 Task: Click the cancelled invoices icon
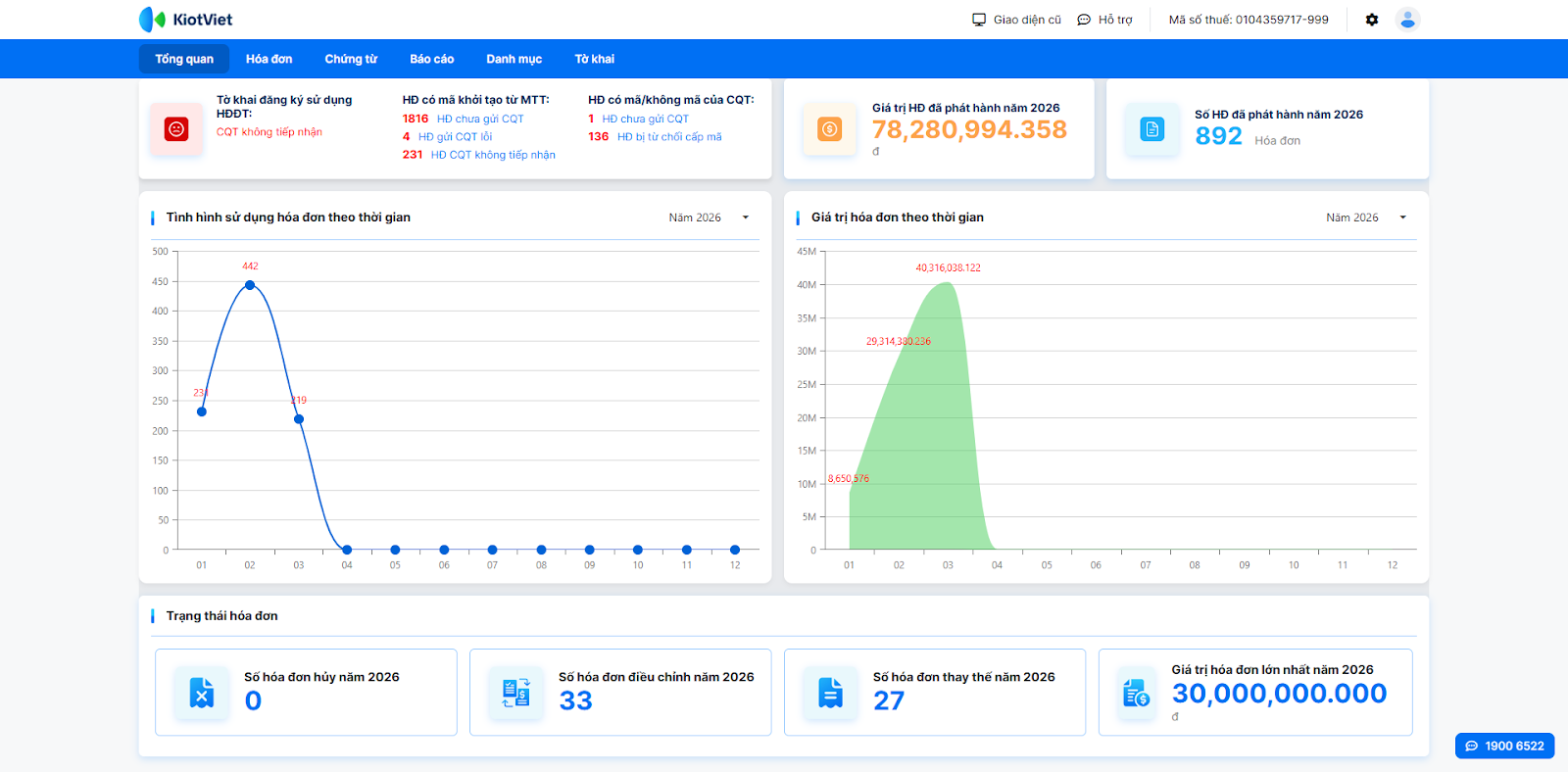coord(202,693)
